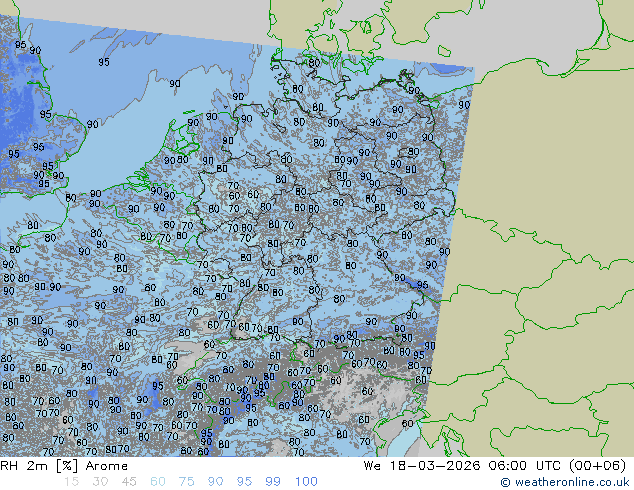Select the 95 value in the legend
The width and height of the screenshot is (634, 490).
(245, 482)
